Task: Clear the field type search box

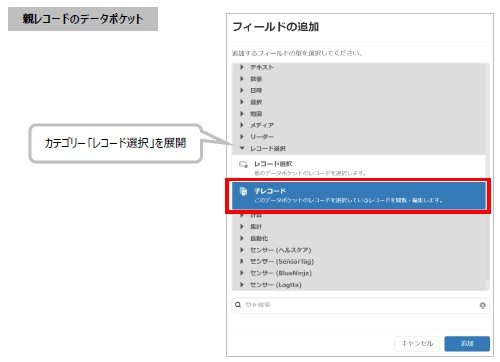Action: 482,305
